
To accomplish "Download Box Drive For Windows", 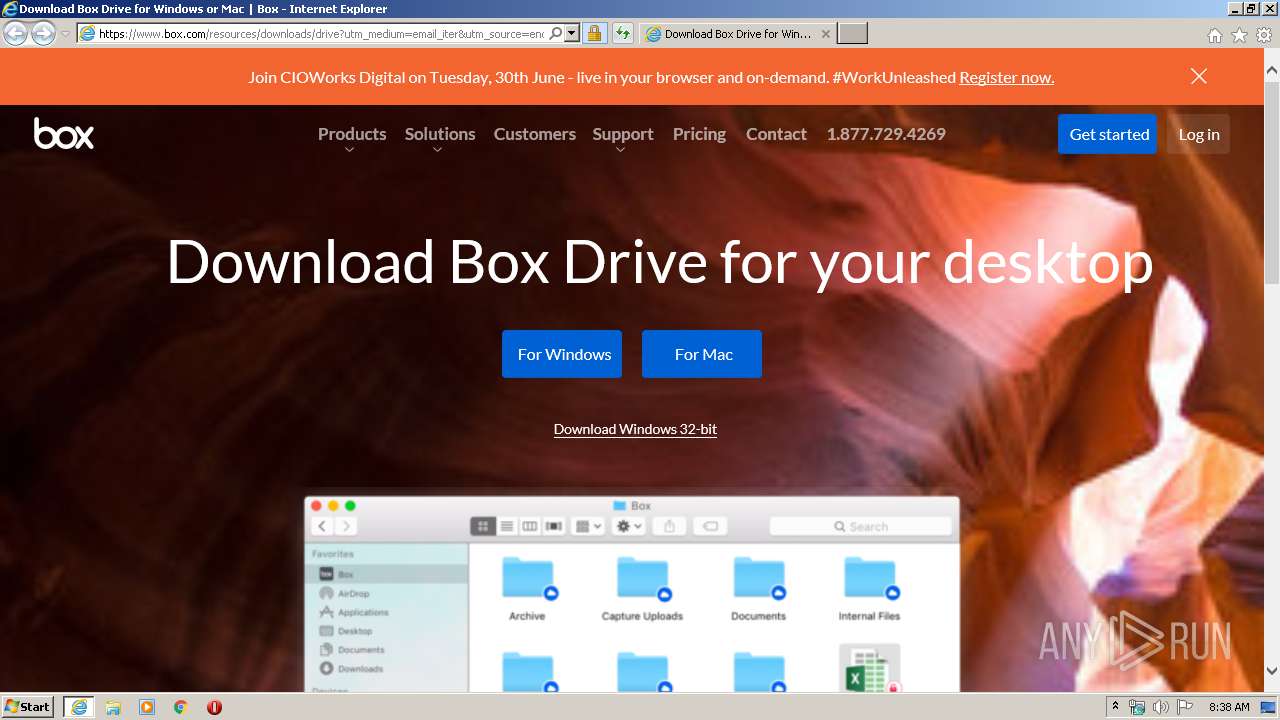I will 562,354.
